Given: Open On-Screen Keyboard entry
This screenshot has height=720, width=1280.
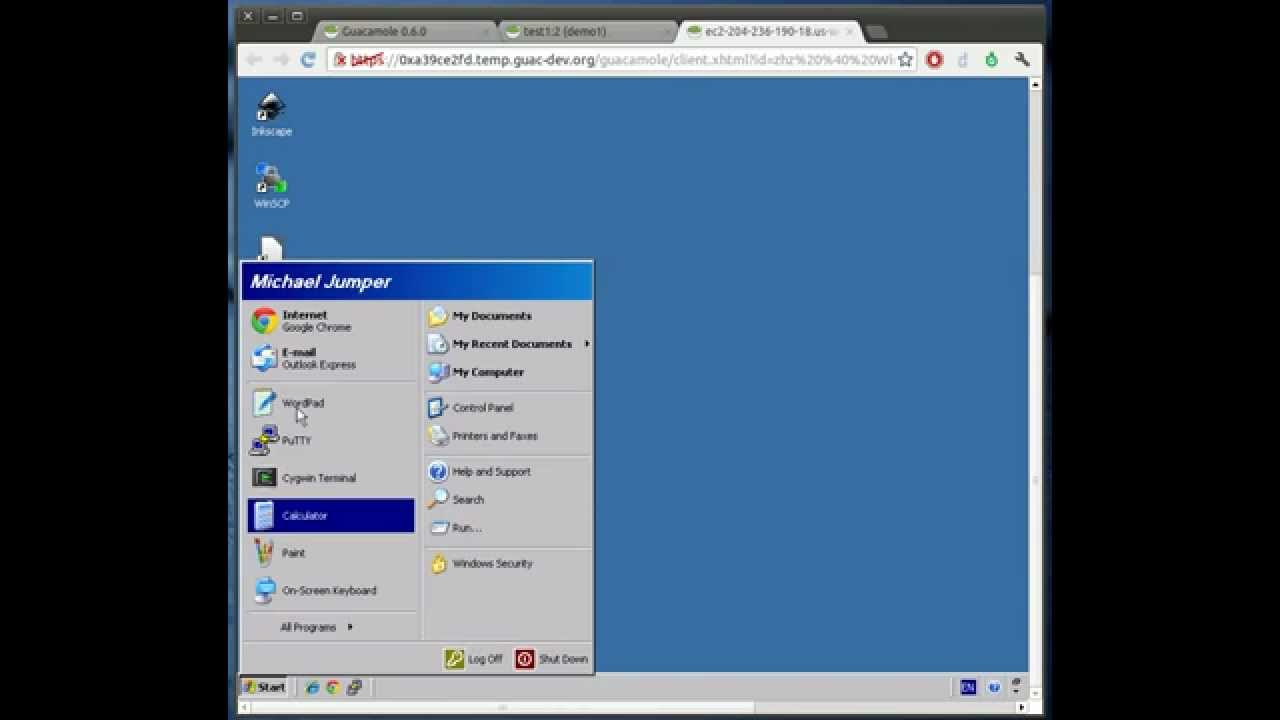Looking at the screenshot, I should point(331,590).
